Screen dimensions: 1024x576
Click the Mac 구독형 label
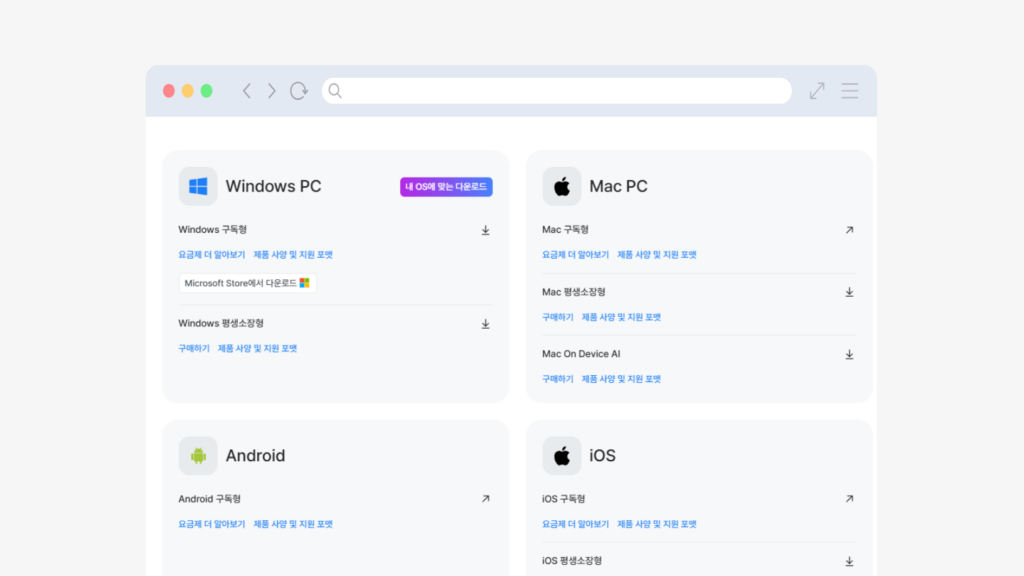(x=565, y=230)
